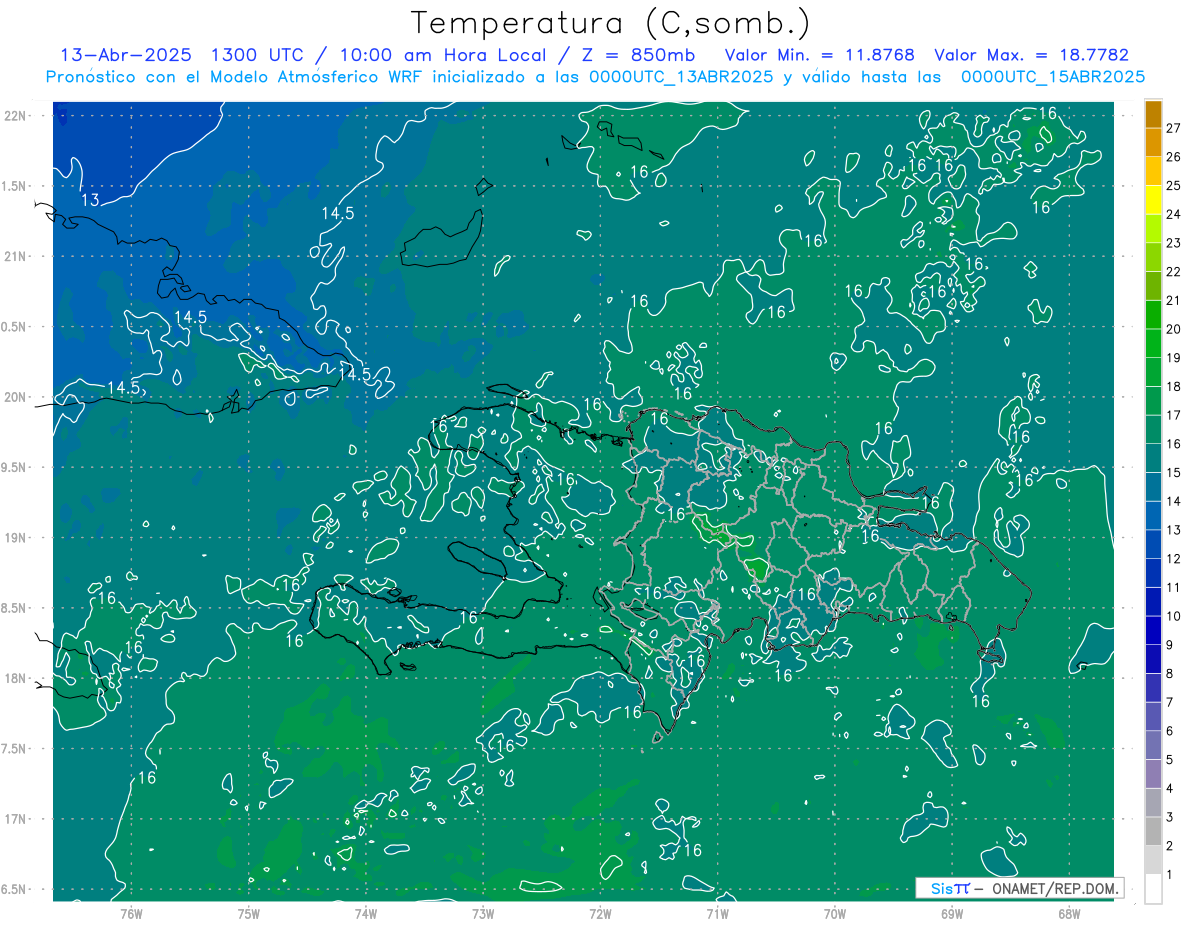Click the '70W' longitude axis label
This screenshot has width=1200, height=927.
click(835, 914)
